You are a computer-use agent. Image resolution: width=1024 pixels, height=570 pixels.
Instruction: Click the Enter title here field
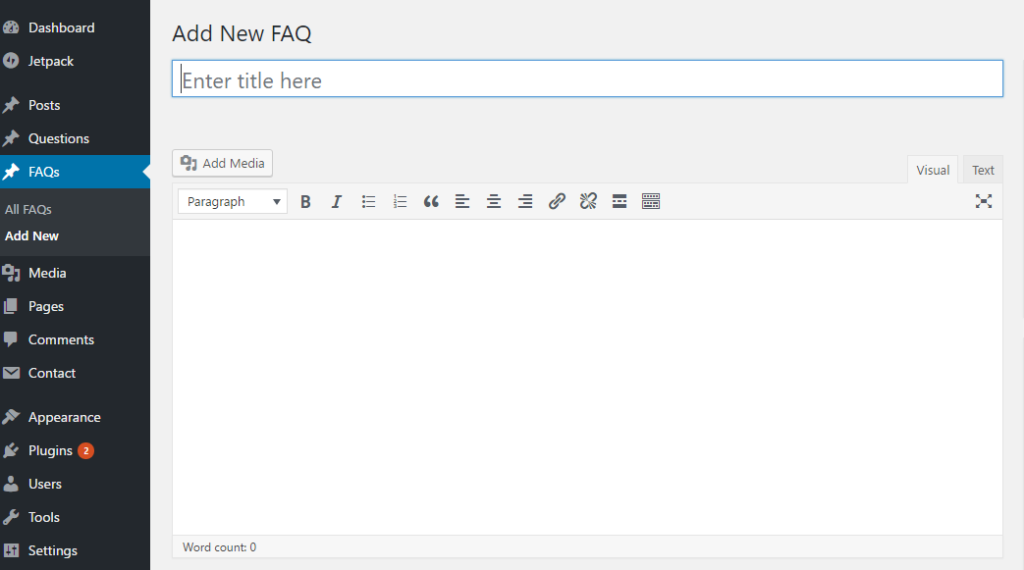click(587, 80)
